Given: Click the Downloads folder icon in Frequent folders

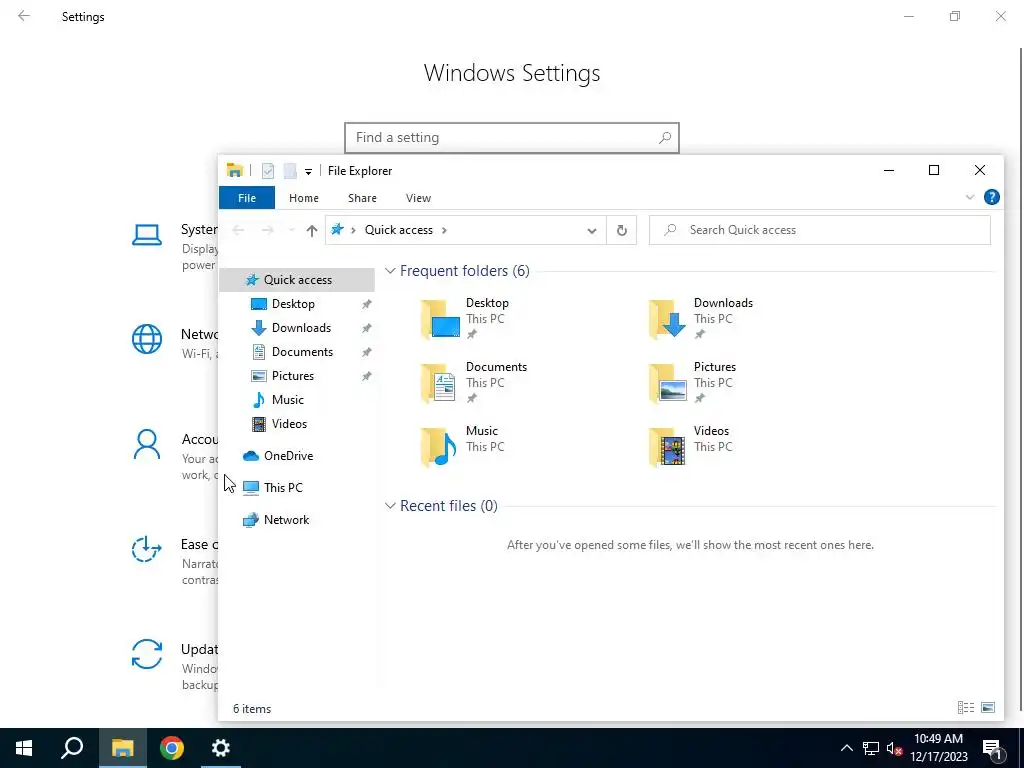Looking at the screenshot, I should 667,319.
